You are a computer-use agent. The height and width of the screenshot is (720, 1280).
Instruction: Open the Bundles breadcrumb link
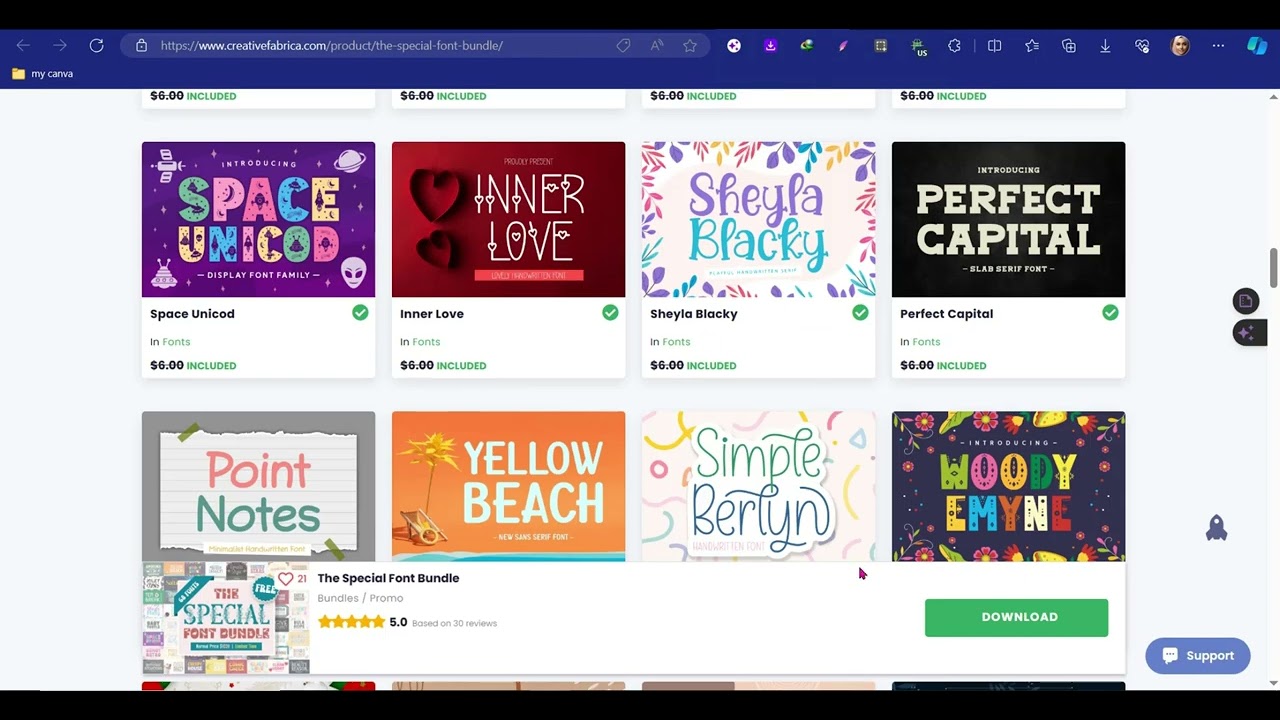[338, 598]
